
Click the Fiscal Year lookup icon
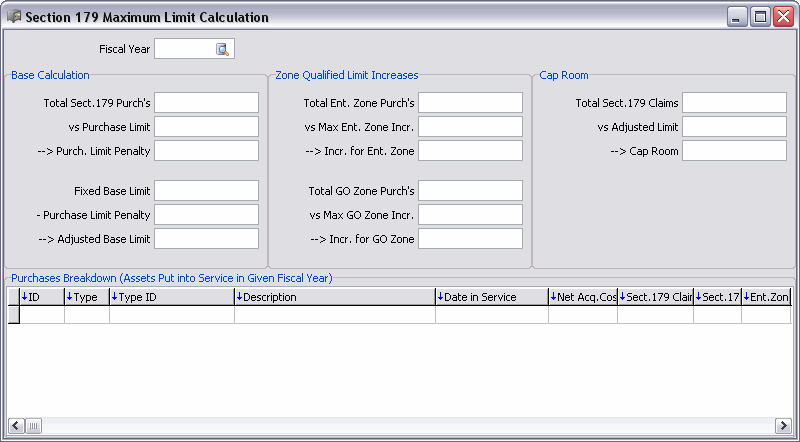pyautogui.click(x=223, y=49)
